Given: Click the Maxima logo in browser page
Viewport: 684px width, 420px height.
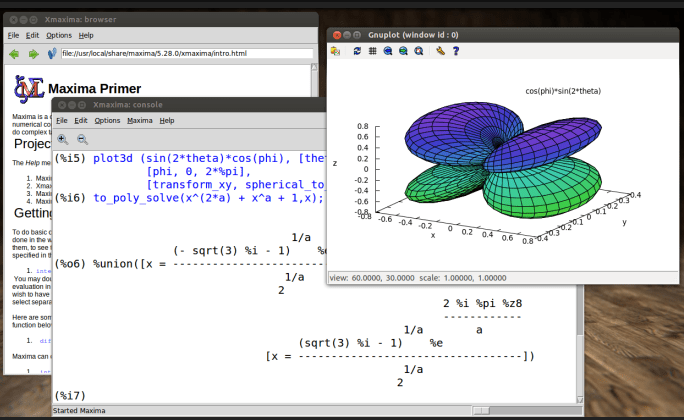Looking at the screenshot, I should pyautogui.click(x=29, y=89).
